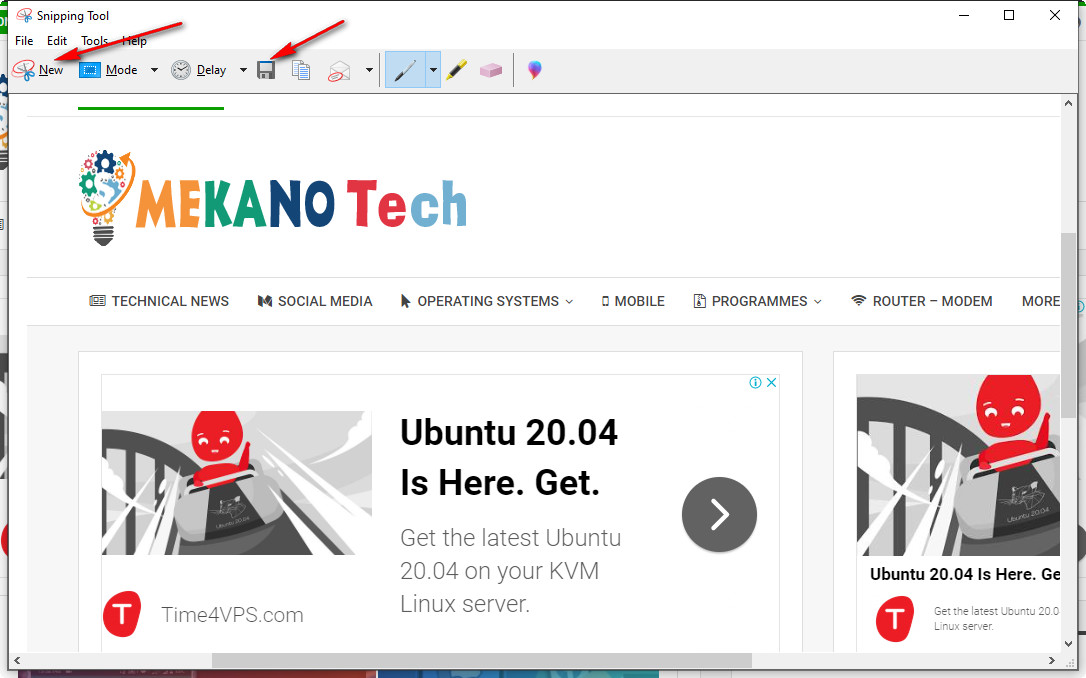The height and width of the screenshot is (678, 1086).
Task: Click the vertical scrollbar down arrow
Action: click(x=1069, y=643)
